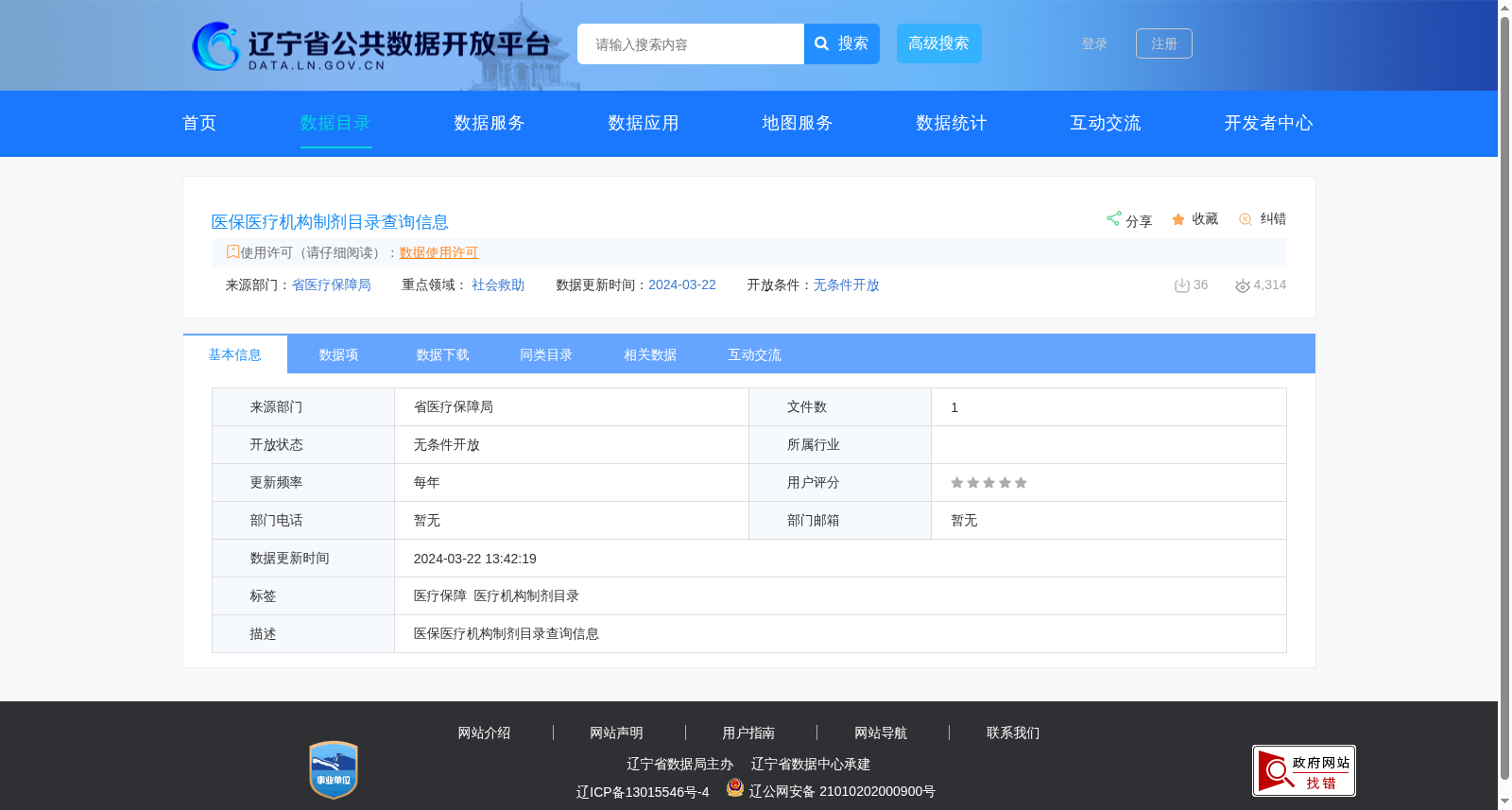1512x810 pixels.
Task: Click 纠错 correction label
Action: [1273, 218]
